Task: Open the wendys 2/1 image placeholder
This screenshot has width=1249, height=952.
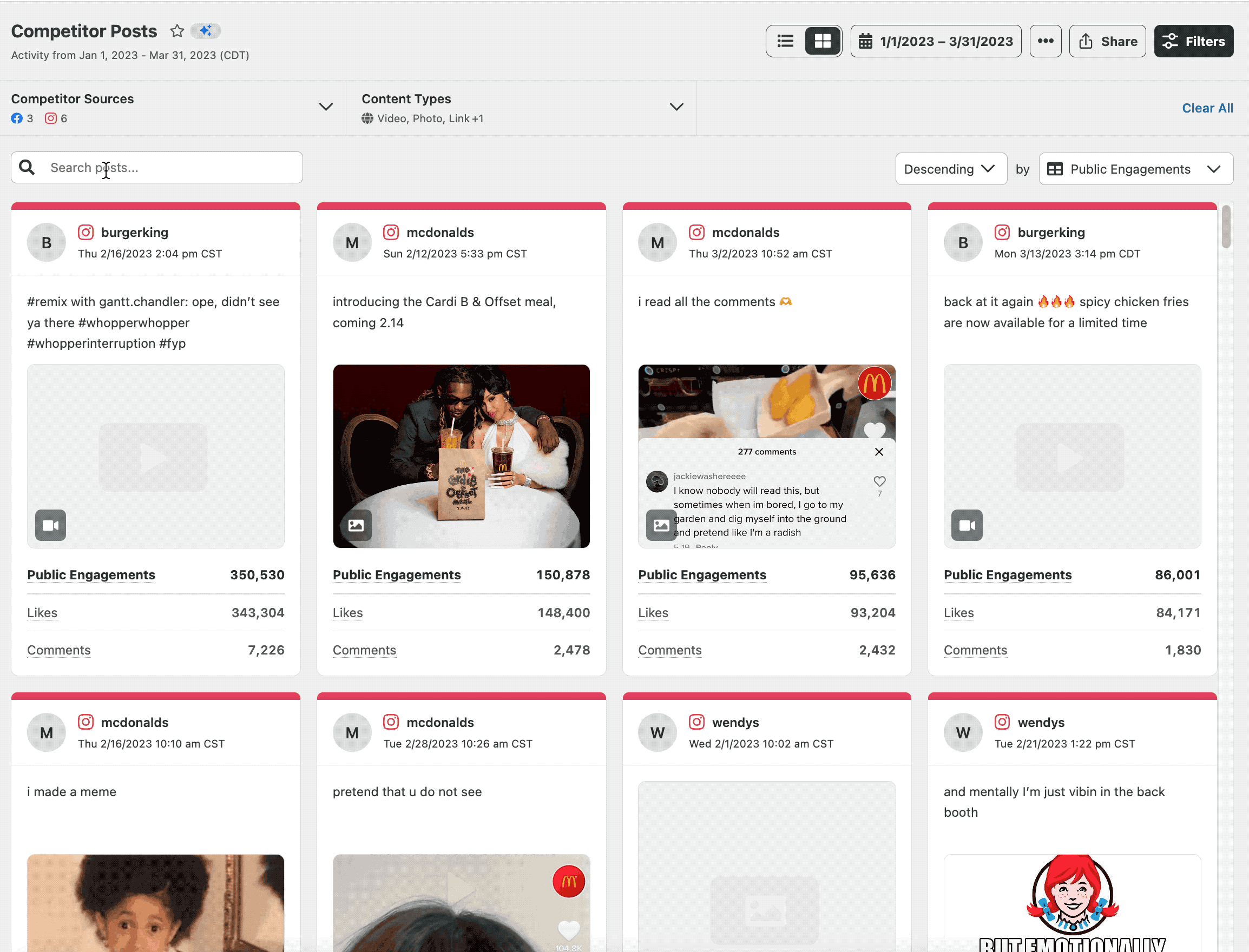Action: pos(767,867)
